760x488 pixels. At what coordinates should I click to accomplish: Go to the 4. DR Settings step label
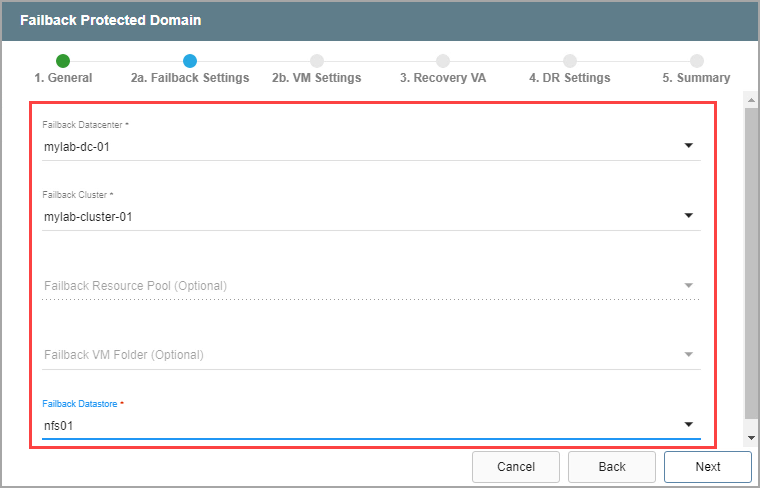pos(569,78)
